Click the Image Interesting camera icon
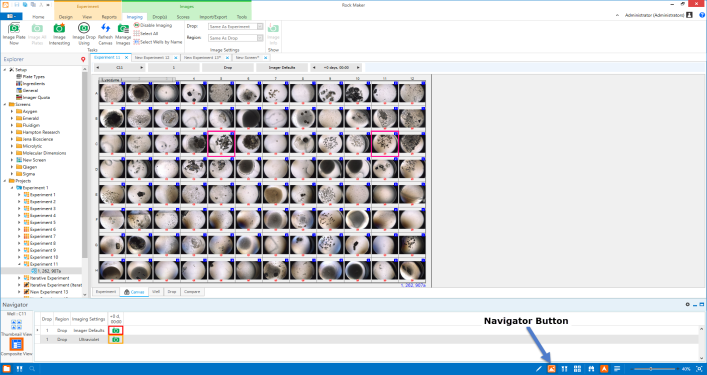707x375 pixels. [59, 28]
